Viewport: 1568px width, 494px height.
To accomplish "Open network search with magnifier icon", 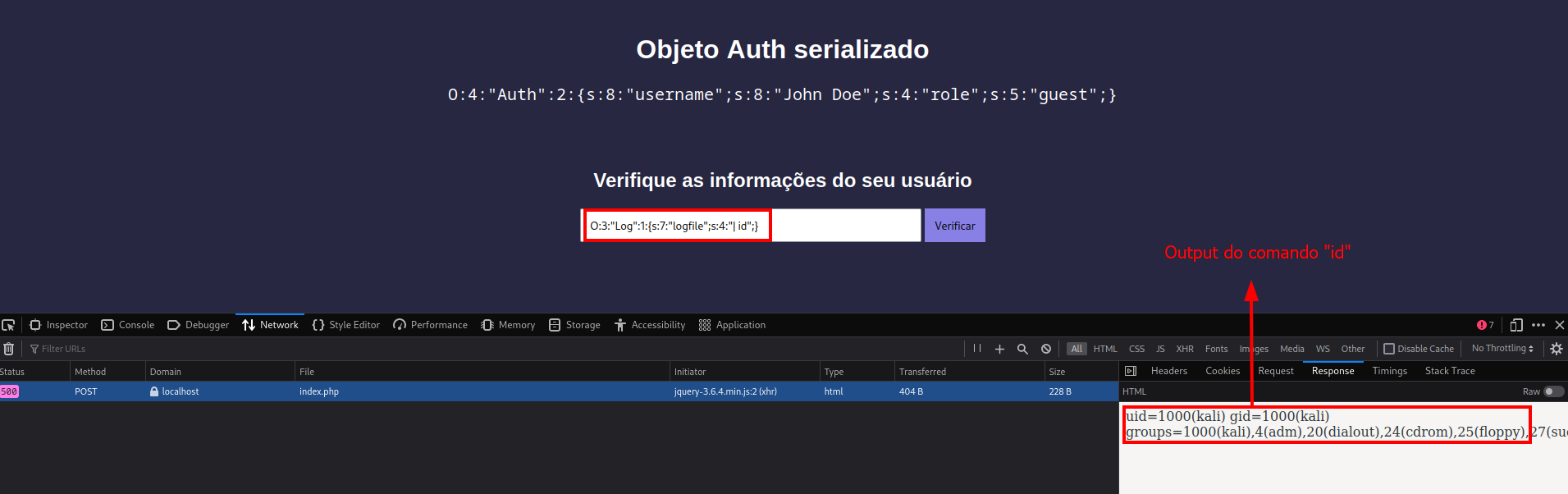I will 1022,349.
